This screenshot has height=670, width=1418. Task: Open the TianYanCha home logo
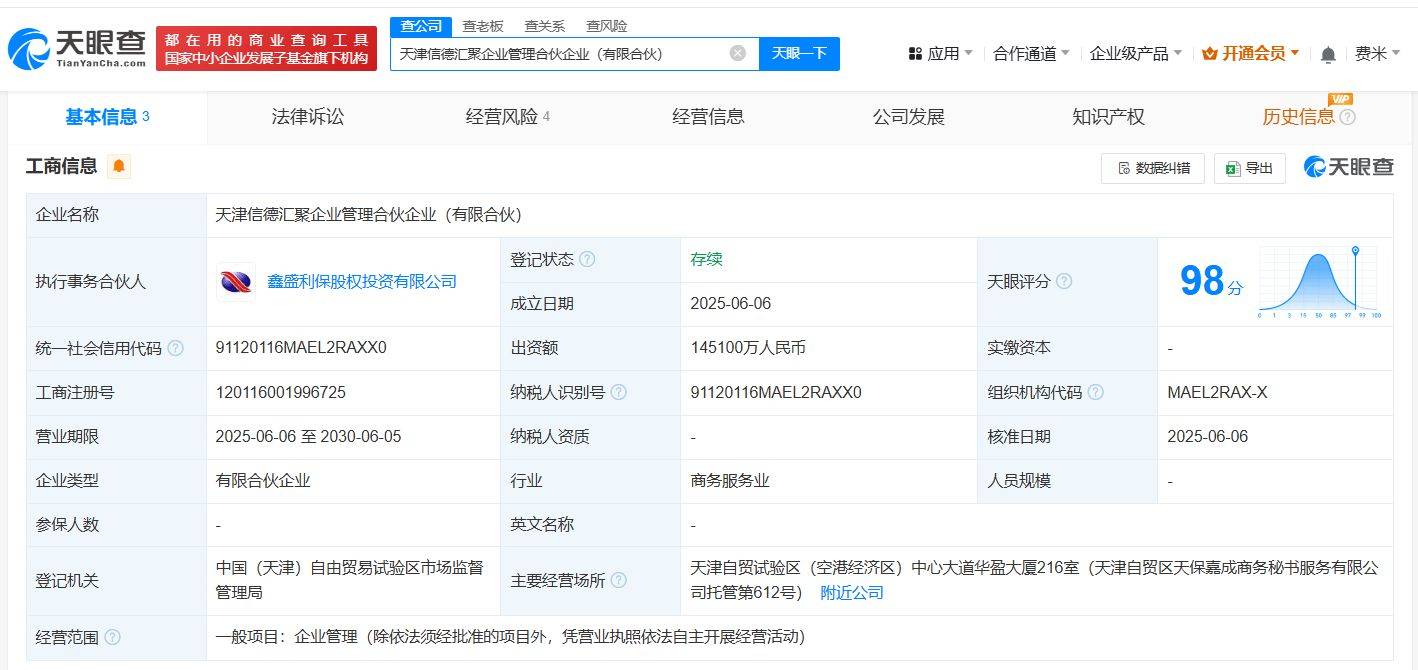pos(76,47)
